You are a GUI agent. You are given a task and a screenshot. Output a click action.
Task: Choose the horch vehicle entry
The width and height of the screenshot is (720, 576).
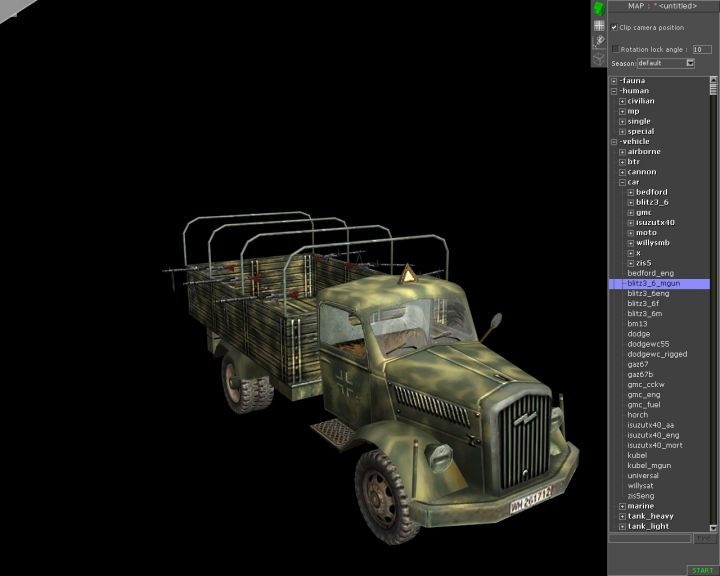(x=638, y=414)
